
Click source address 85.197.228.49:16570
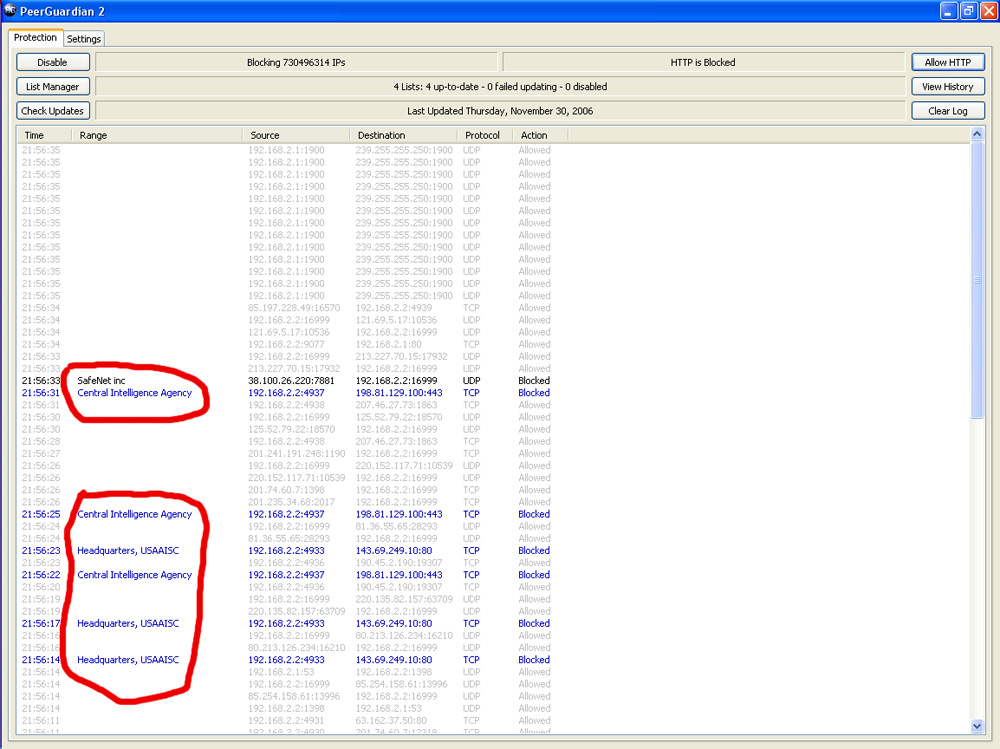[294, 308]
